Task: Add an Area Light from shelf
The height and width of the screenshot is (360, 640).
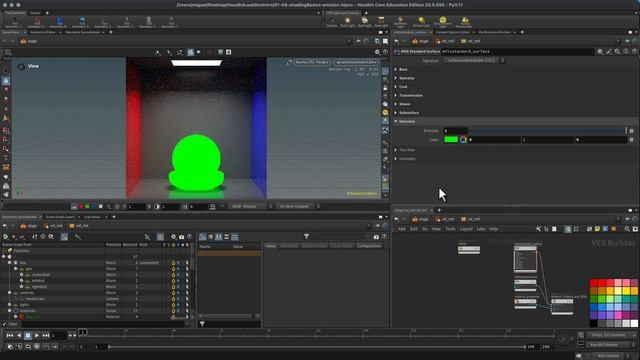Action: (381, 22)
